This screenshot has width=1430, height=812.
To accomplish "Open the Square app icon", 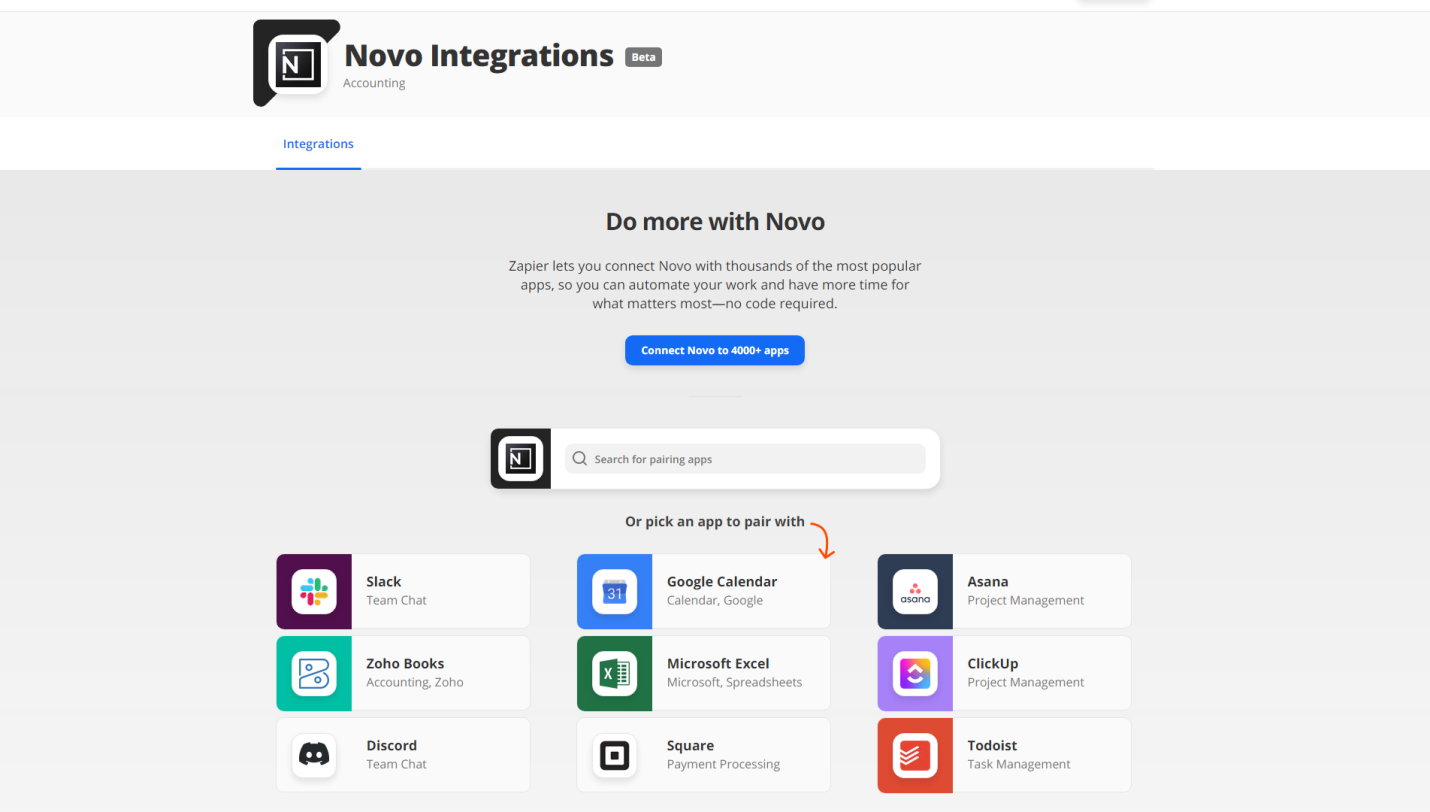I will tap(614, 755).
